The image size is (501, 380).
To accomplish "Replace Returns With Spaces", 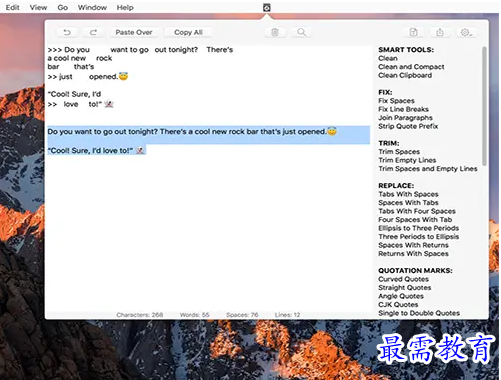I will (x=413, y=254).
